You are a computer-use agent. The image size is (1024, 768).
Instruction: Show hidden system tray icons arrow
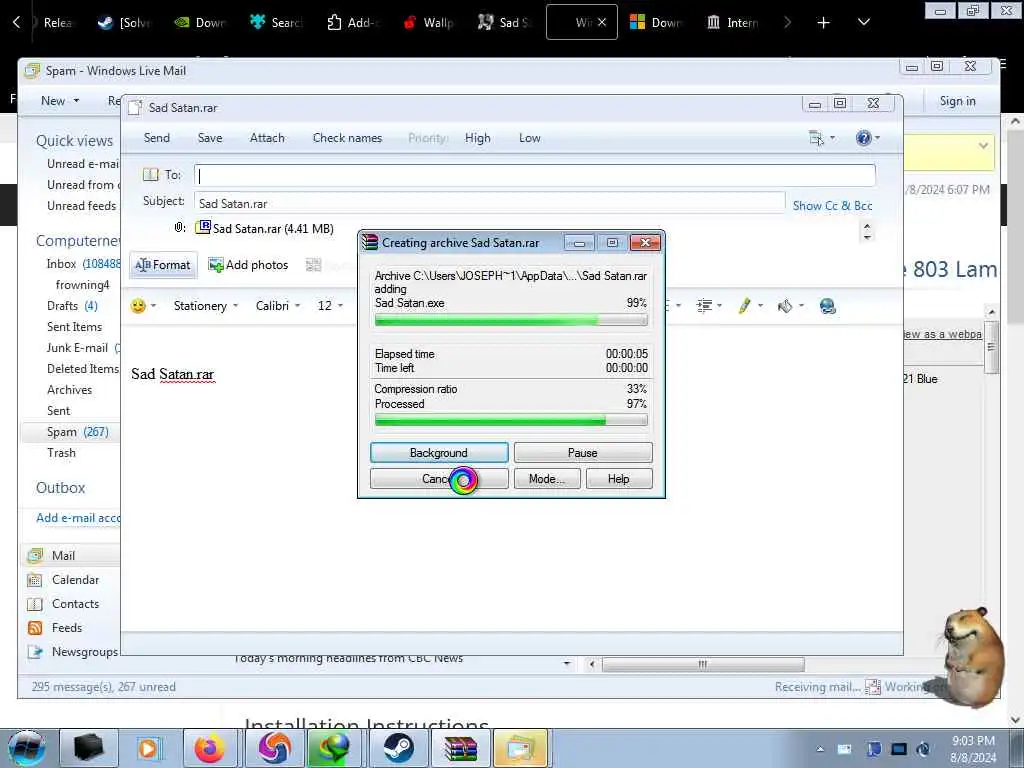pyautogui.click(x=820, y=749)
